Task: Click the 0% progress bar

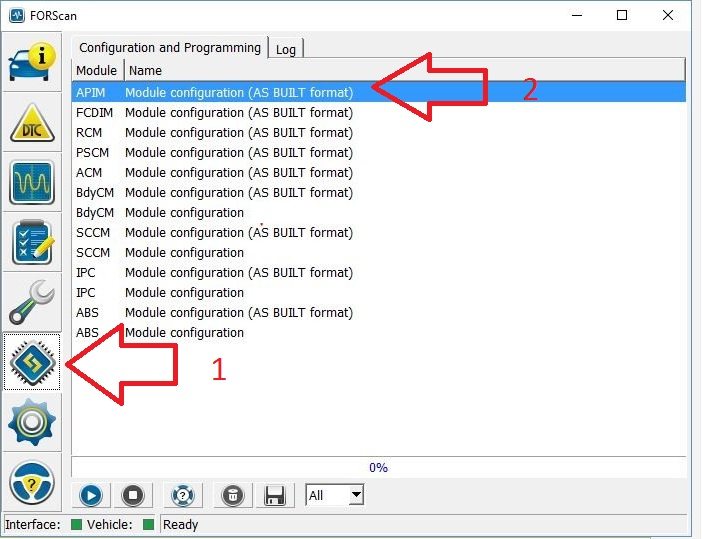Action: (x=379, y=467)
